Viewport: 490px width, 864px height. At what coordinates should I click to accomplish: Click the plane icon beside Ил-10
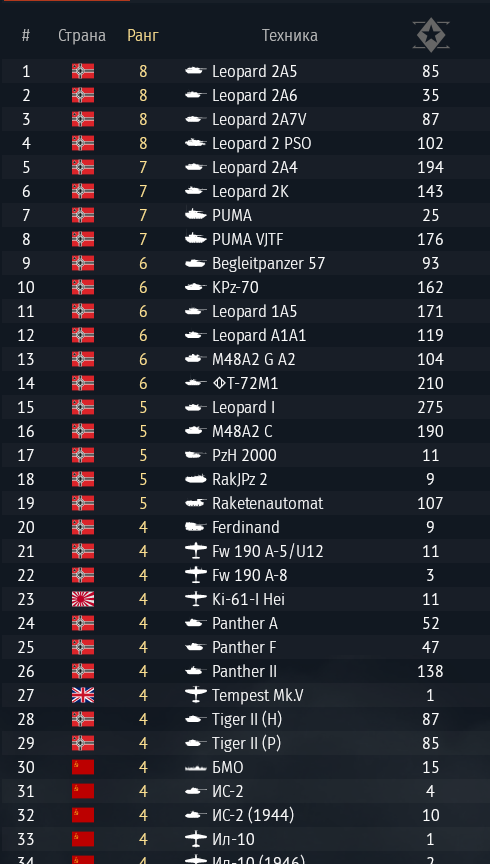[x=196, y=839]
